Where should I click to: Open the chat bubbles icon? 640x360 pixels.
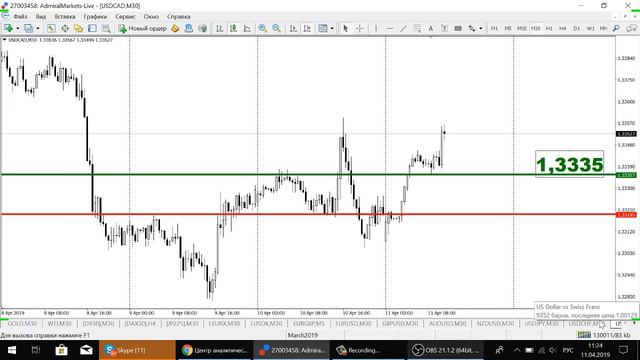[x=631, y=28]
